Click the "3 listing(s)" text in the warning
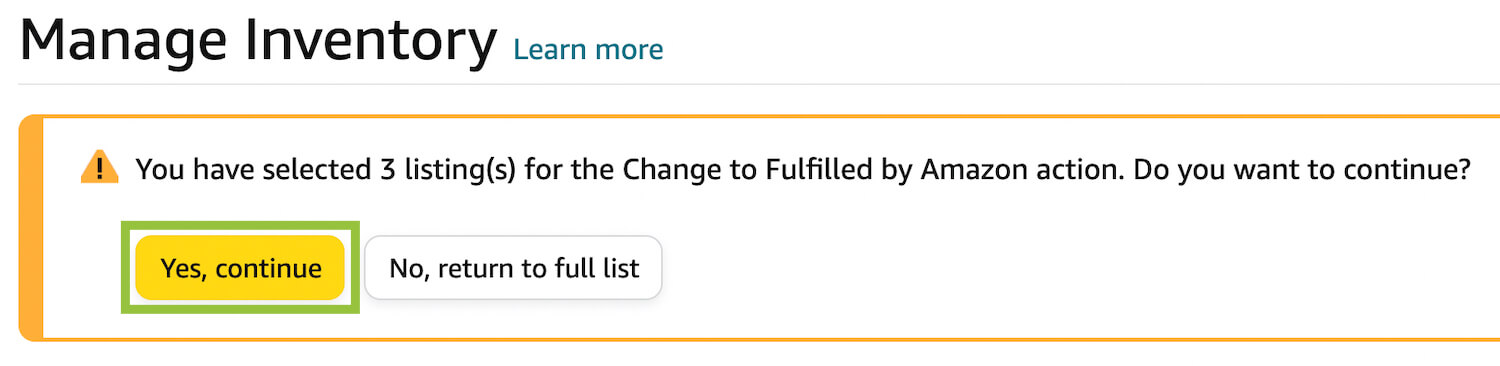Image resolution: width=1500 pixels, height=366 pixels. pos(447,169)
